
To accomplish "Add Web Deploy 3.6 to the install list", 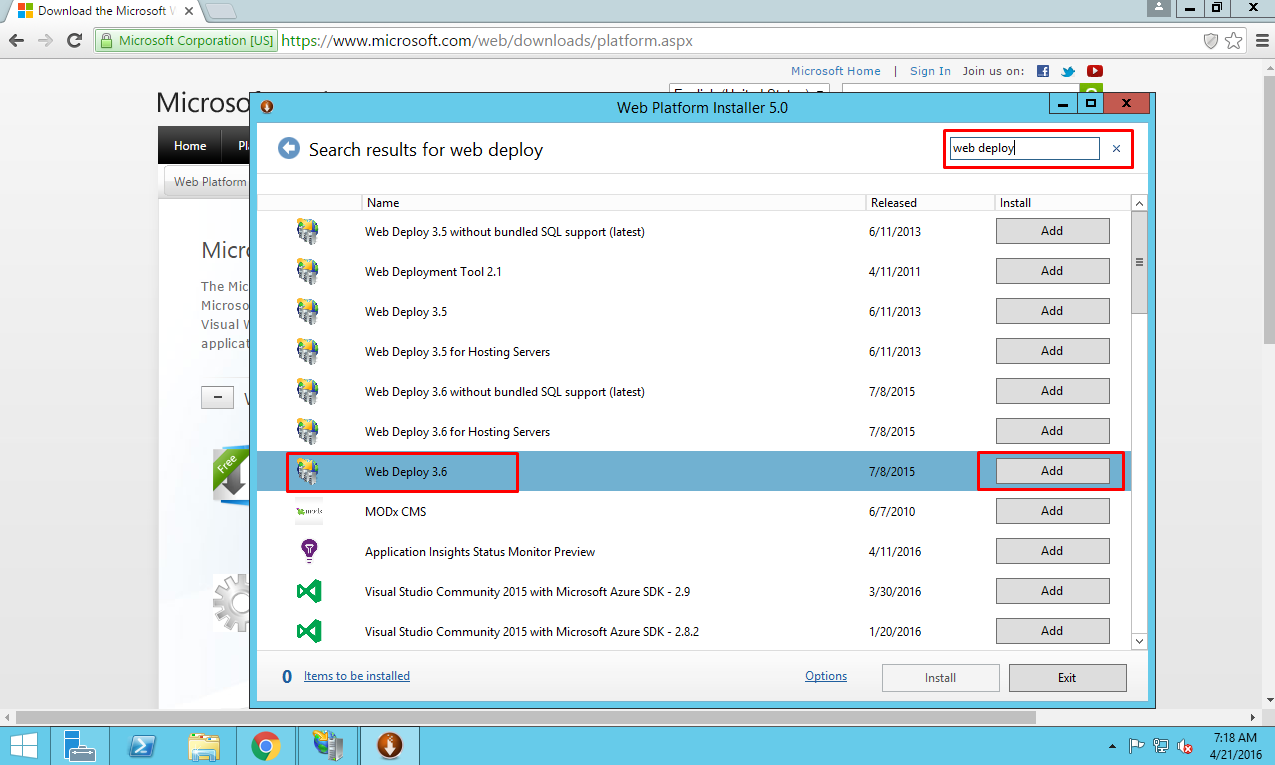I will (1052, 471).
